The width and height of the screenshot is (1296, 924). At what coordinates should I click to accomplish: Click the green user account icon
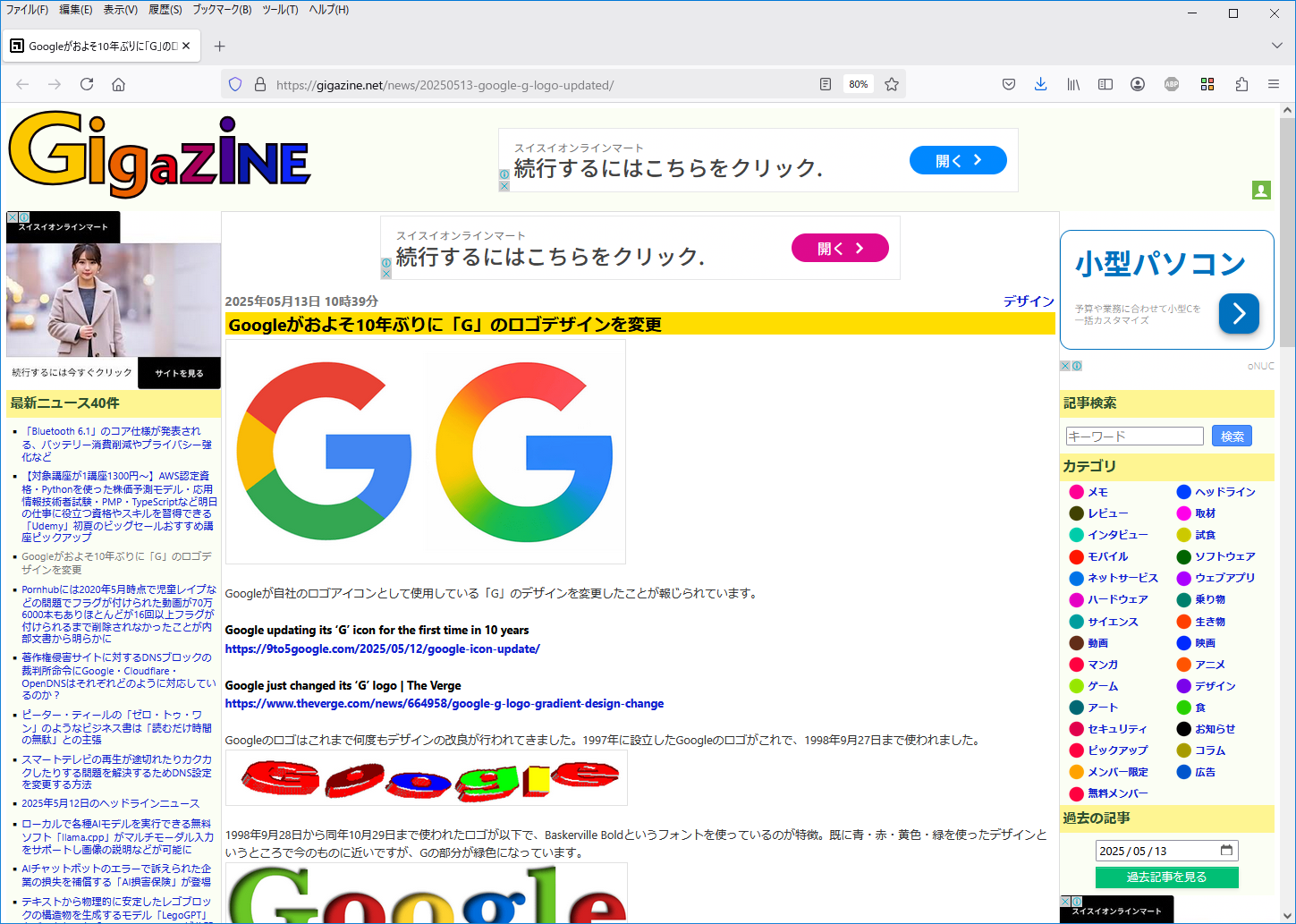pyautogui.click(x=1261, y=190)
